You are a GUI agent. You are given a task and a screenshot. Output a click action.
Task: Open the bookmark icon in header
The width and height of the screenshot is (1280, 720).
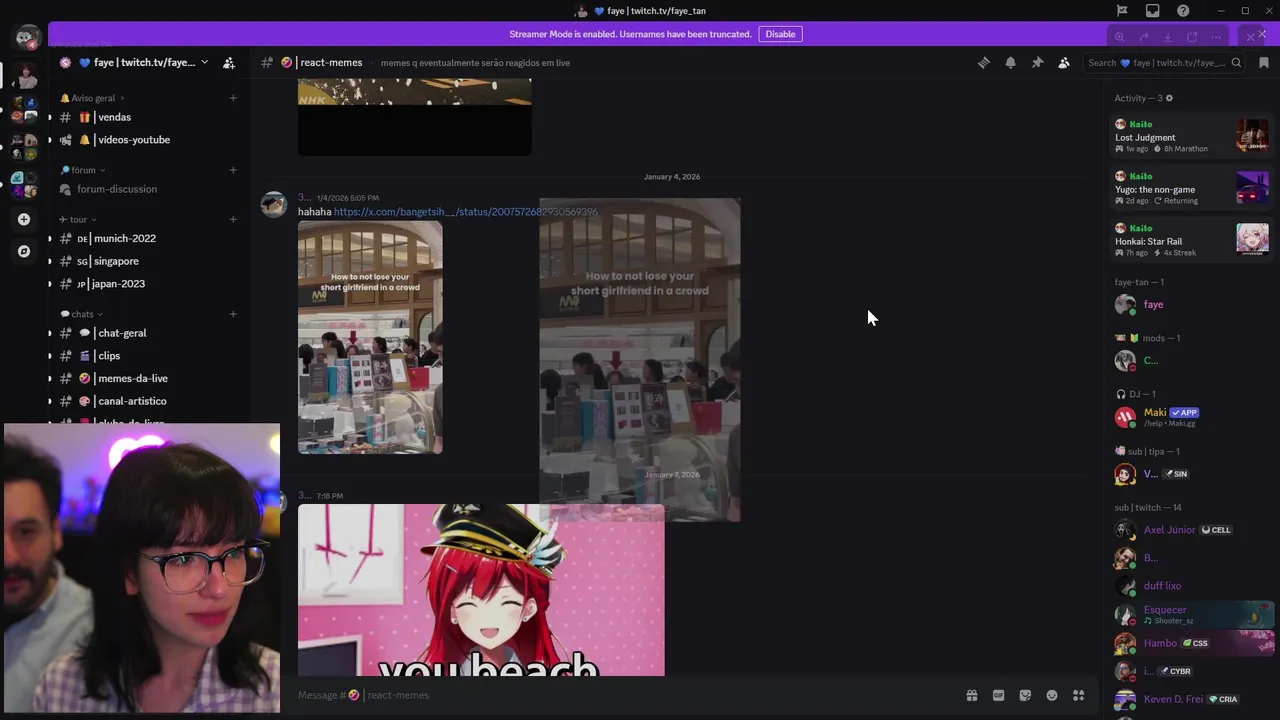pyautogui.click(x=1264, y=62)
